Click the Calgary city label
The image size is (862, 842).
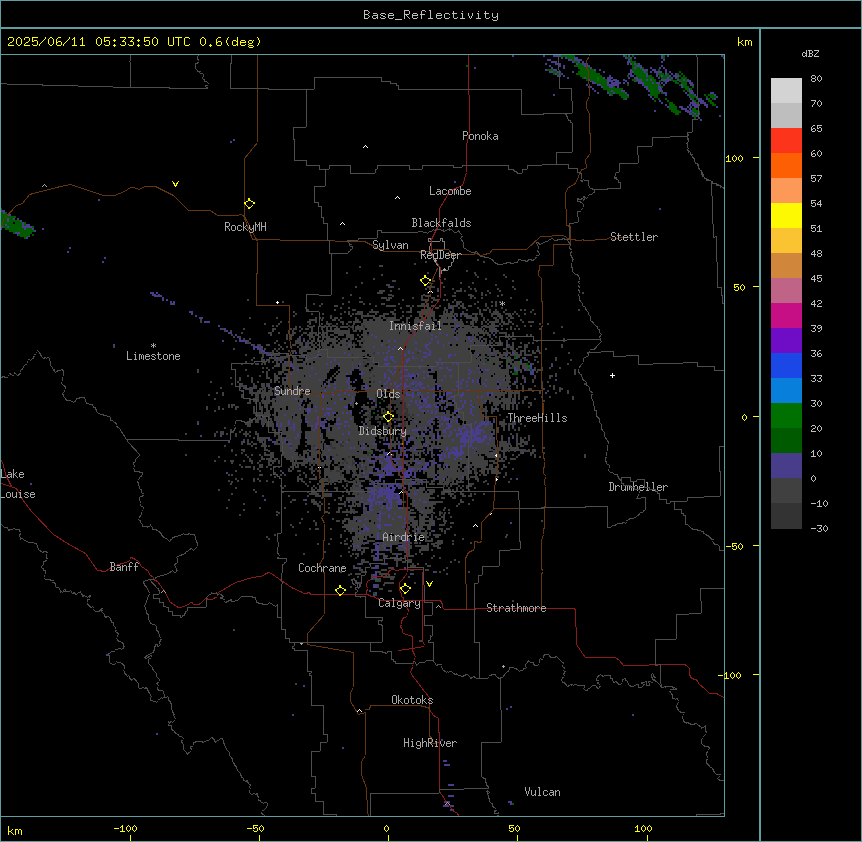399,603
